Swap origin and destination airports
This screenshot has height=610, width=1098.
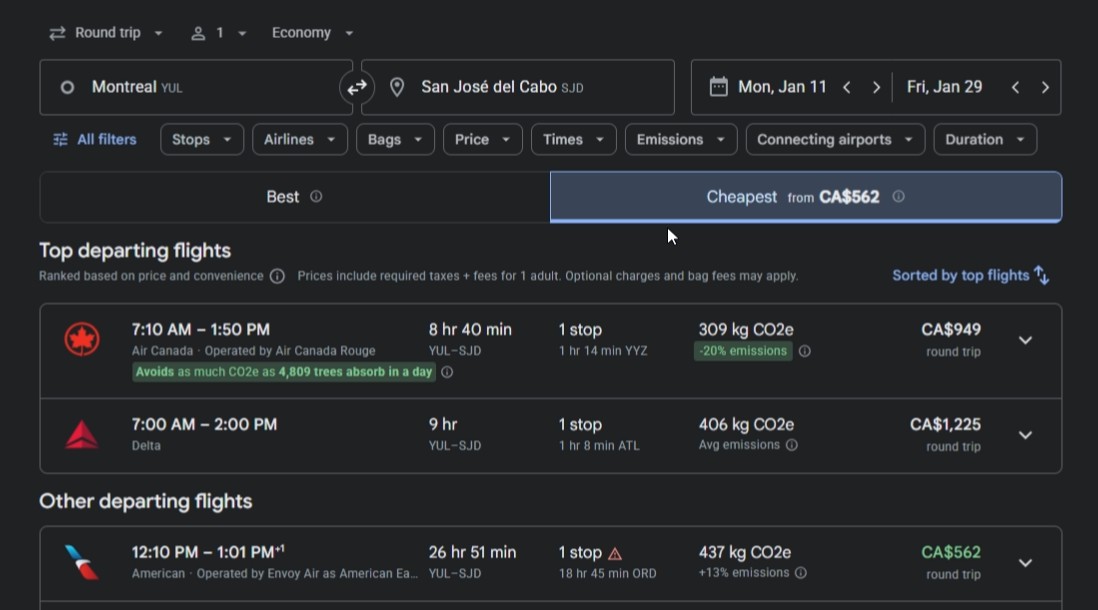coord(357,88)
